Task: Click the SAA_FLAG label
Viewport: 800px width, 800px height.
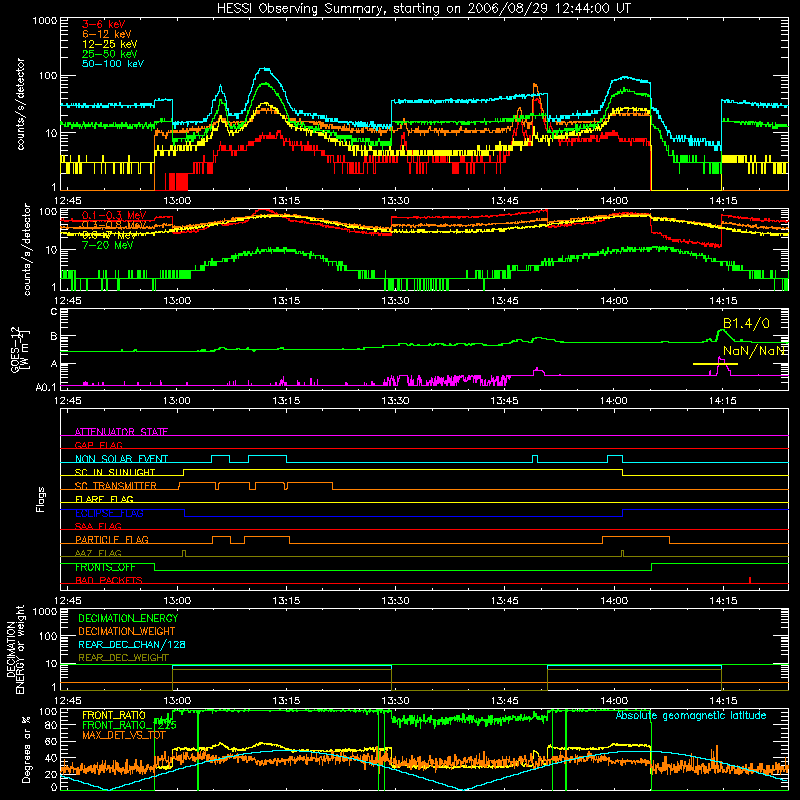Action: coord(98,526)
